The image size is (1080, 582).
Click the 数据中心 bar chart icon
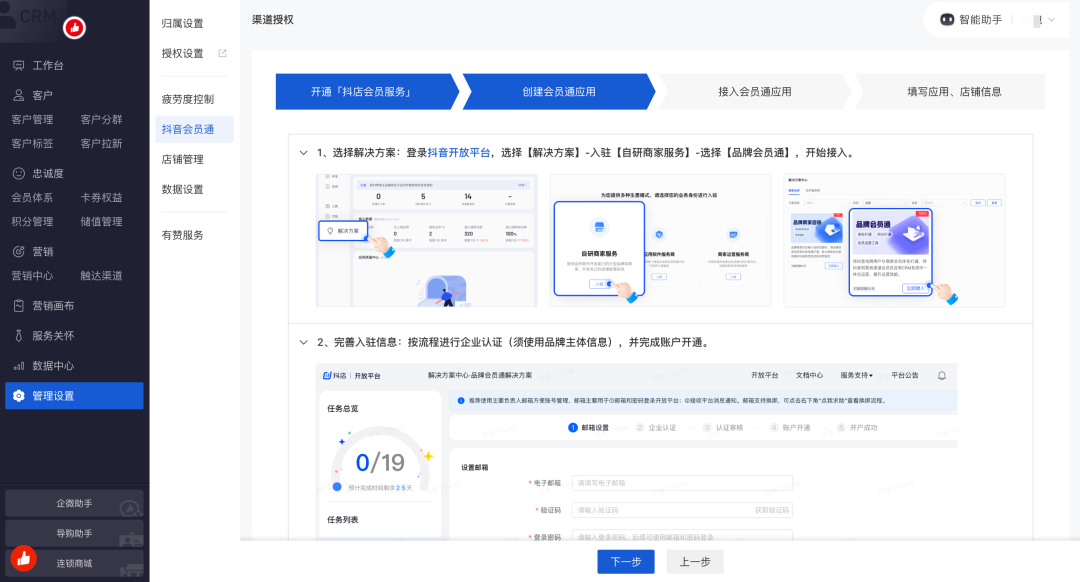(19, 366)
